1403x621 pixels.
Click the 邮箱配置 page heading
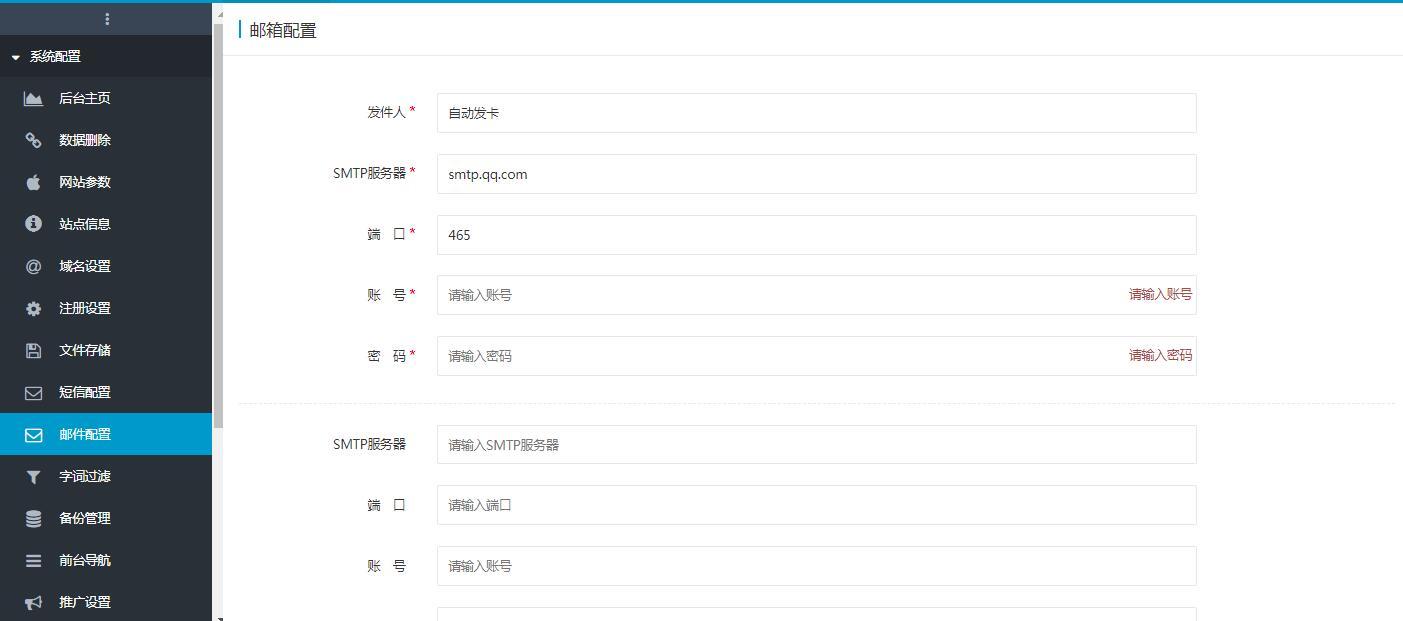283,31
